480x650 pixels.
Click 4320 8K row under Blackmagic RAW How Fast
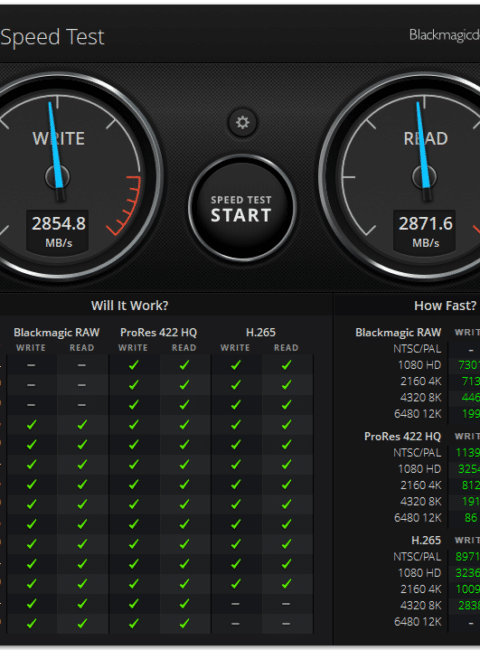coord(421,398)
